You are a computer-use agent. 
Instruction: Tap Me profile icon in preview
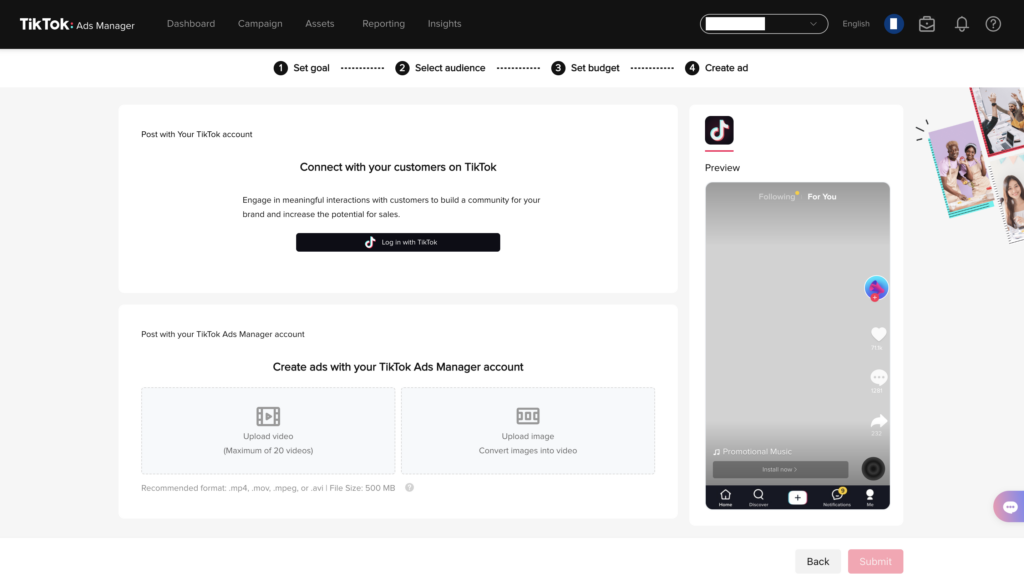[870, 498]
